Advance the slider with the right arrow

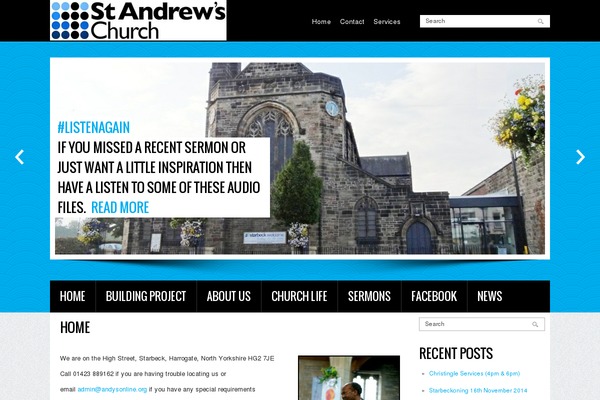tap(580, 157)
